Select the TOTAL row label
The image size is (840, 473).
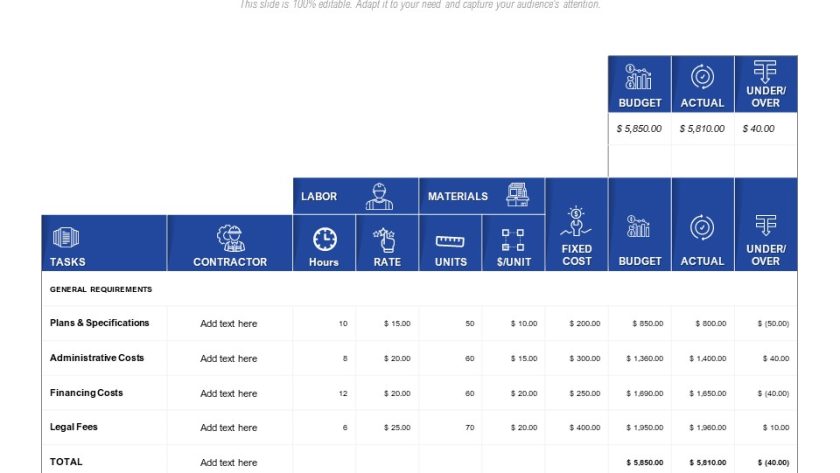click(x=66, y=462)
